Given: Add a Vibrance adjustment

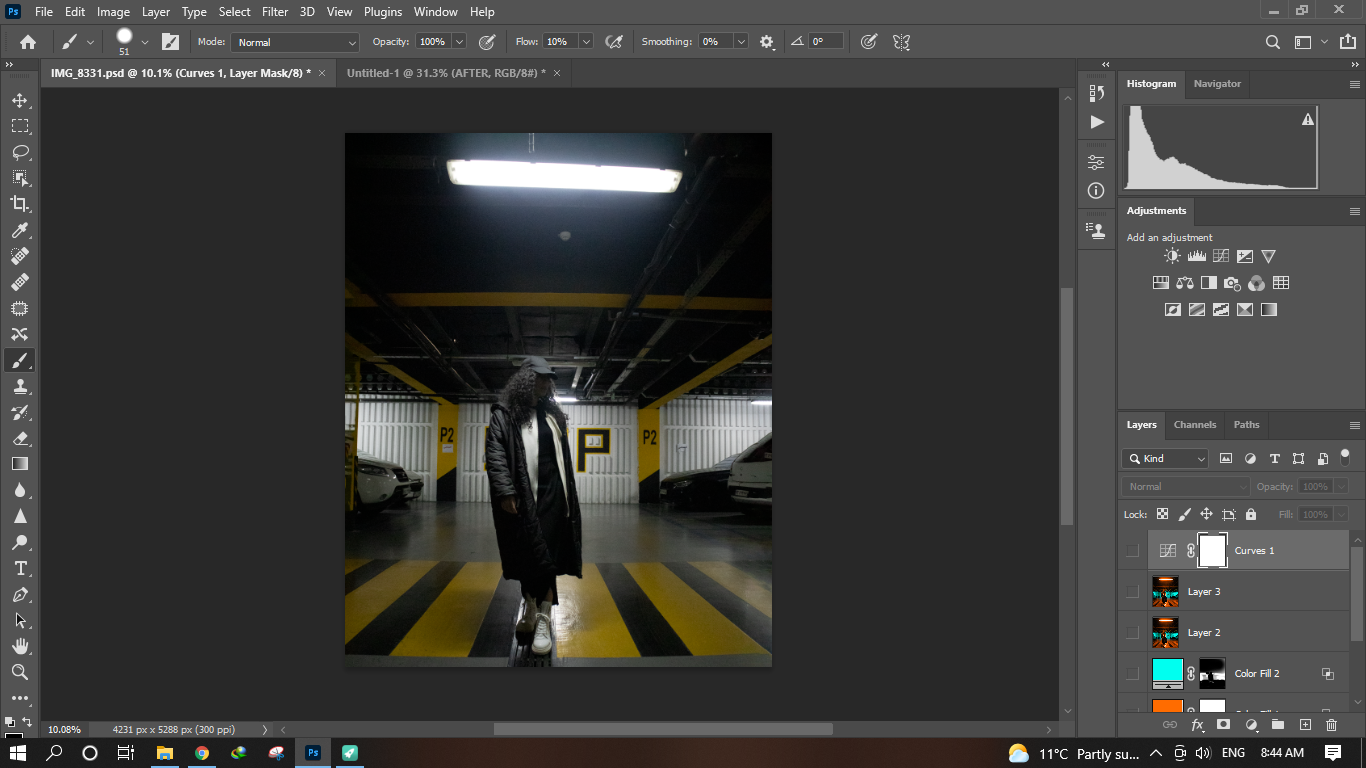Looking at the screenshot, I should (1268, 256).
